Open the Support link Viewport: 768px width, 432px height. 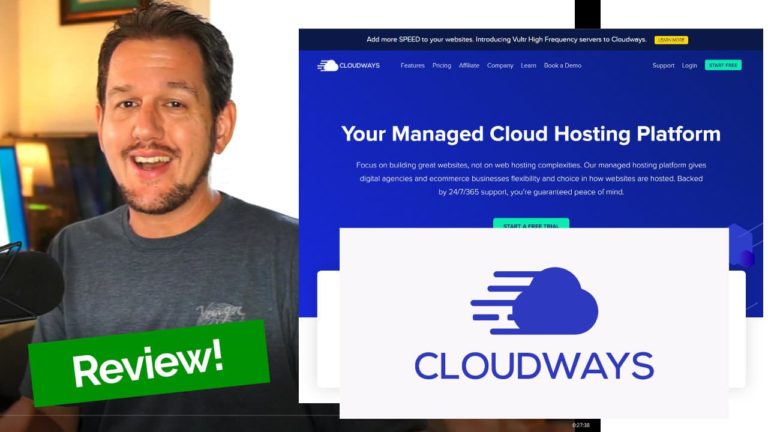663,65
